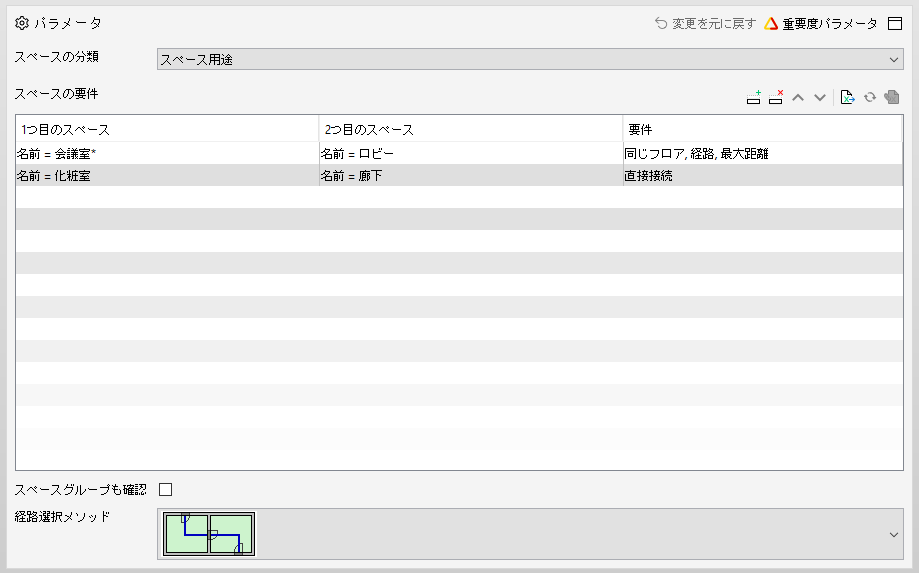Select the 名前 = 廊下 cell
The image size is (919, 573).
click(471, 176)
